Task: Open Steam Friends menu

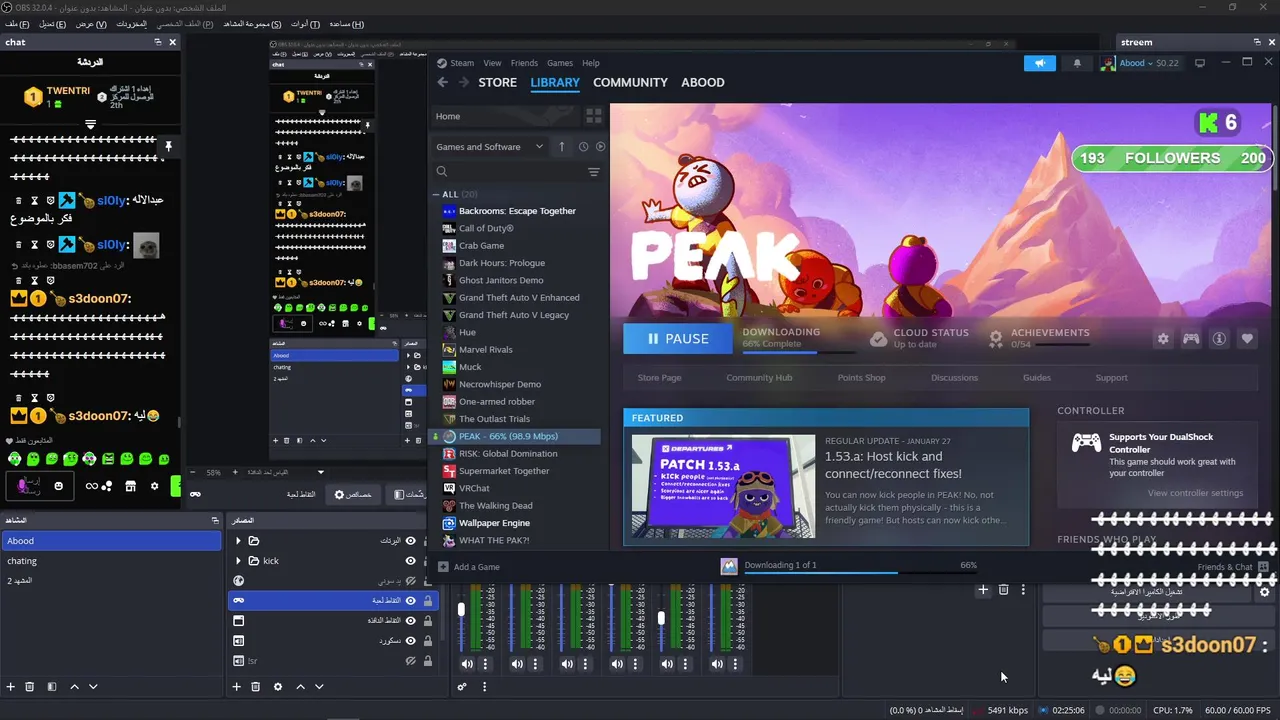Action: click(x=524, y=63)
